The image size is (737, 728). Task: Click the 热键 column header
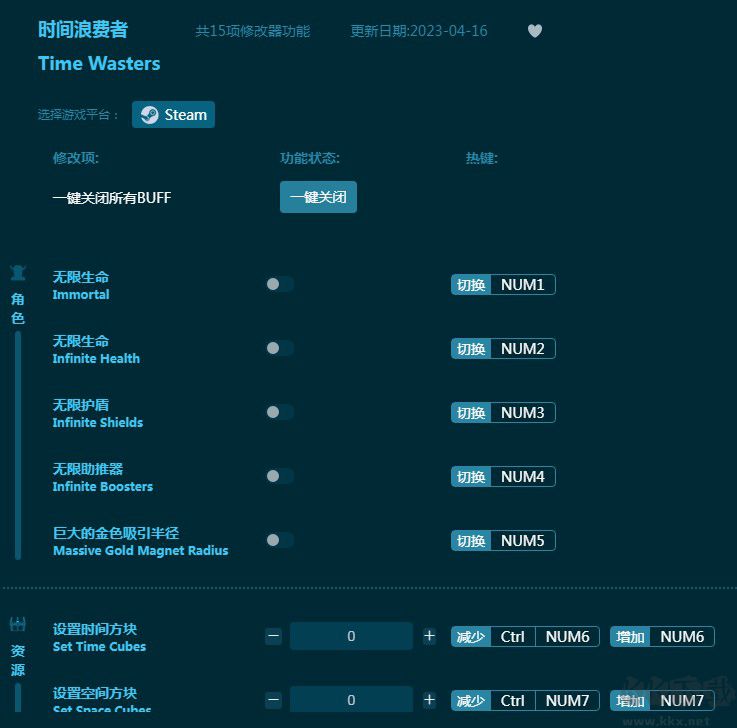[x=481, y=158]
